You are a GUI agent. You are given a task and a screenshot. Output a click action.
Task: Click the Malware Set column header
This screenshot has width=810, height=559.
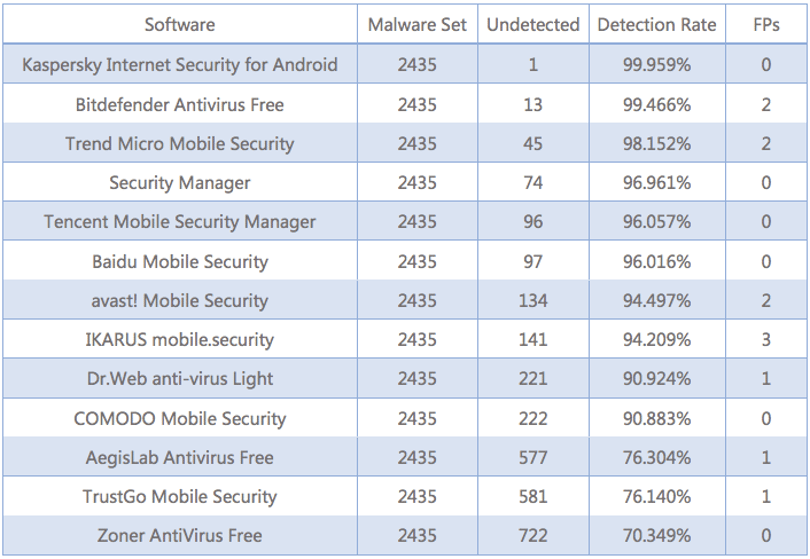click(417, 24)
